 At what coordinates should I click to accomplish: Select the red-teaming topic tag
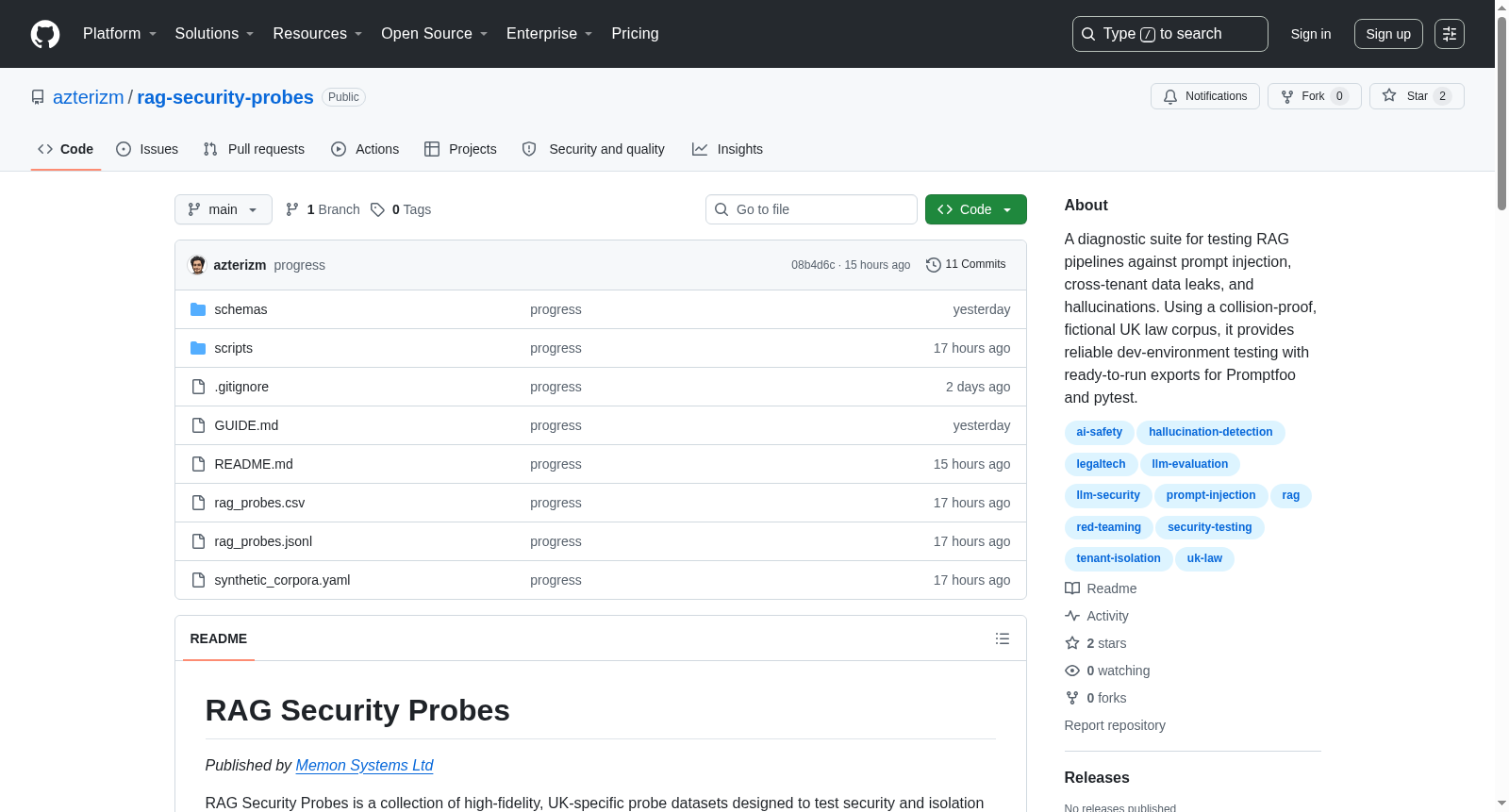click(x=1109, y=527)
